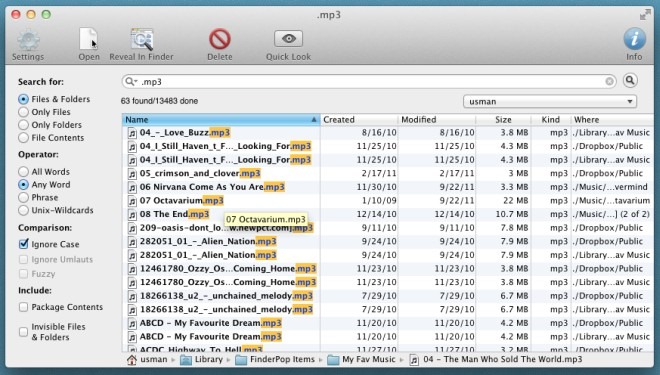Sort by Where column header

pos(612,120)
